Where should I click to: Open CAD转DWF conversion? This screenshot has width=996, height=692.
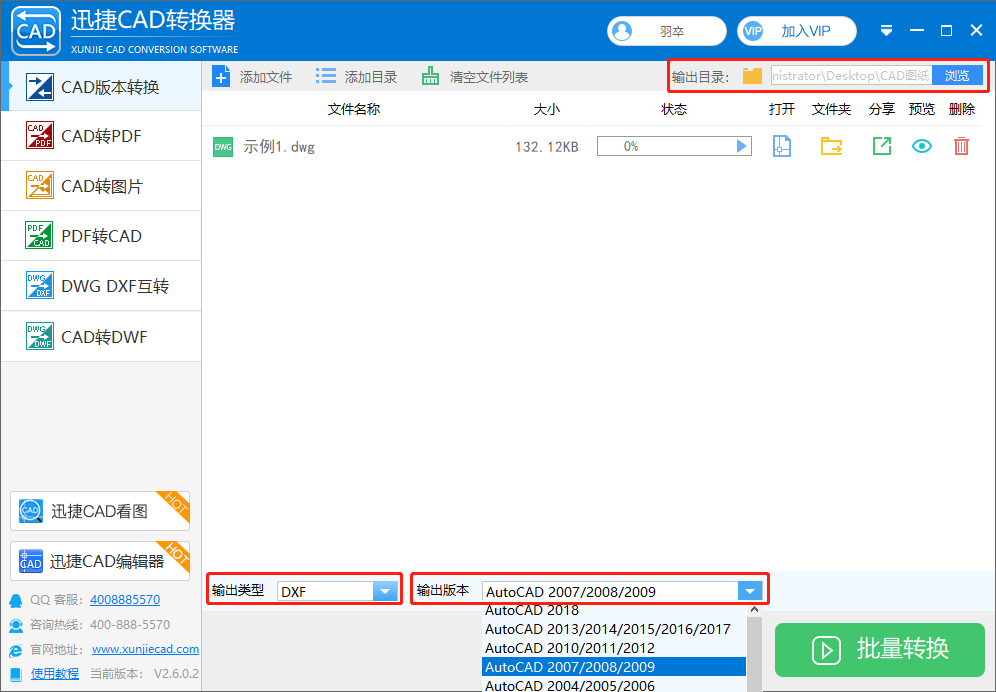point(102,336)
